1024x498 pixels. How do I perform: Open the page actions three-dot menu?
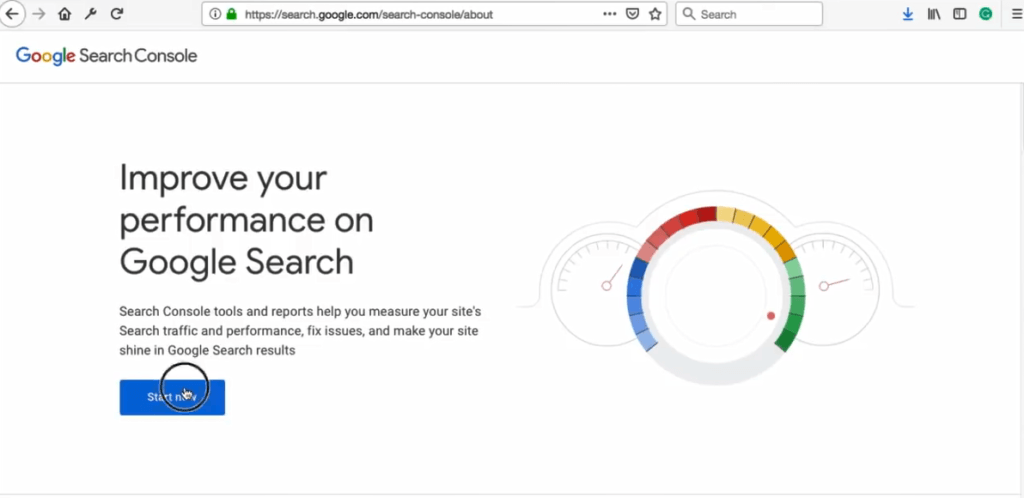609,14
